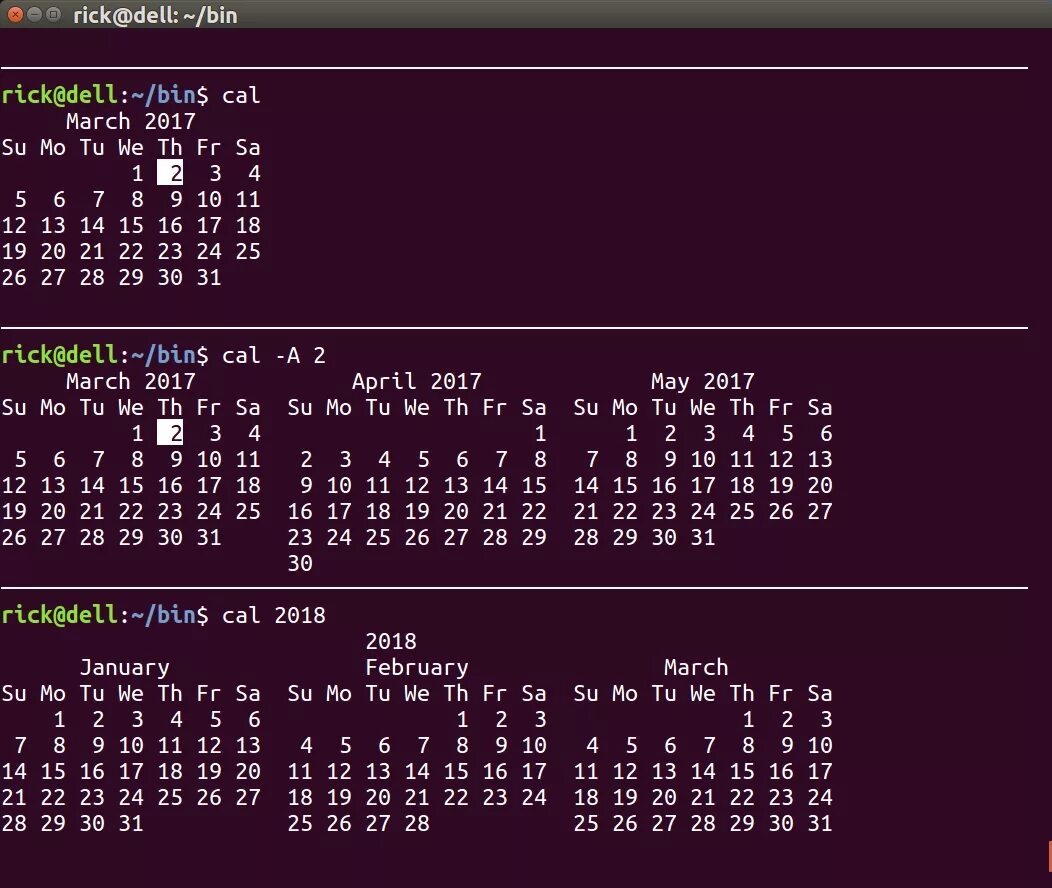Image resolution: width=1052 pixels, height=888 pixels.
Task: Click day 22 in April 2017
Action: pyautogui.click(x=534, y=511)
